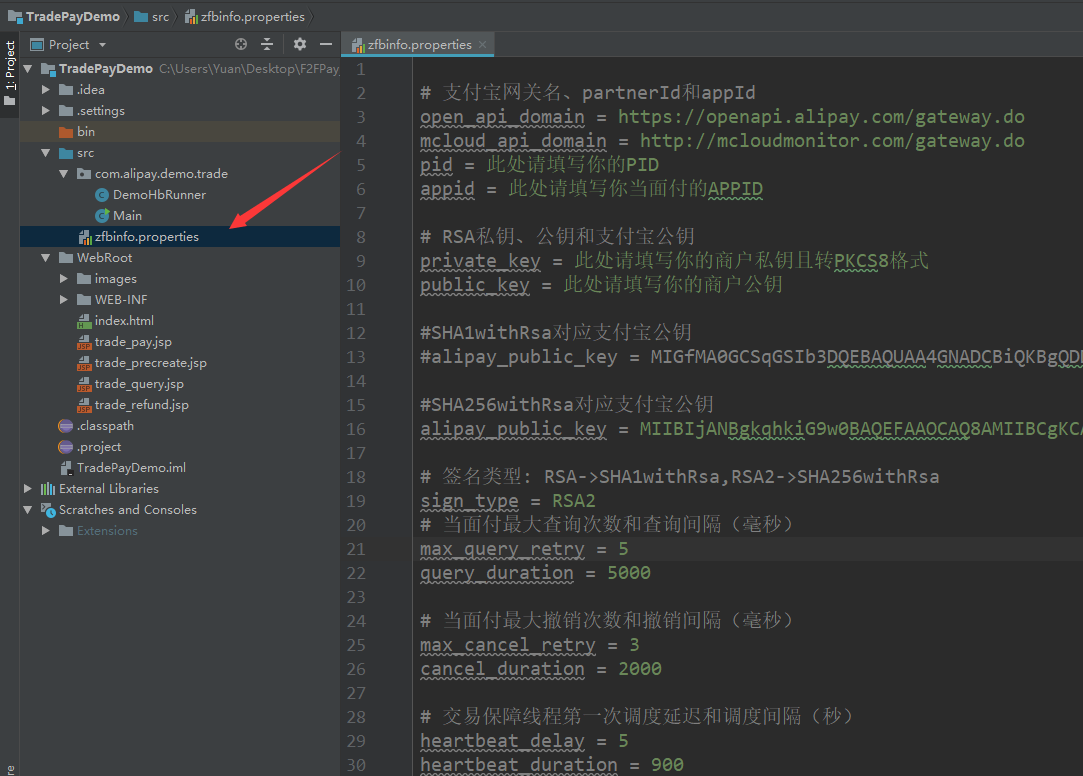Collapse Scratches and Consoles node

pyautogui.click(x=28, y=510)
